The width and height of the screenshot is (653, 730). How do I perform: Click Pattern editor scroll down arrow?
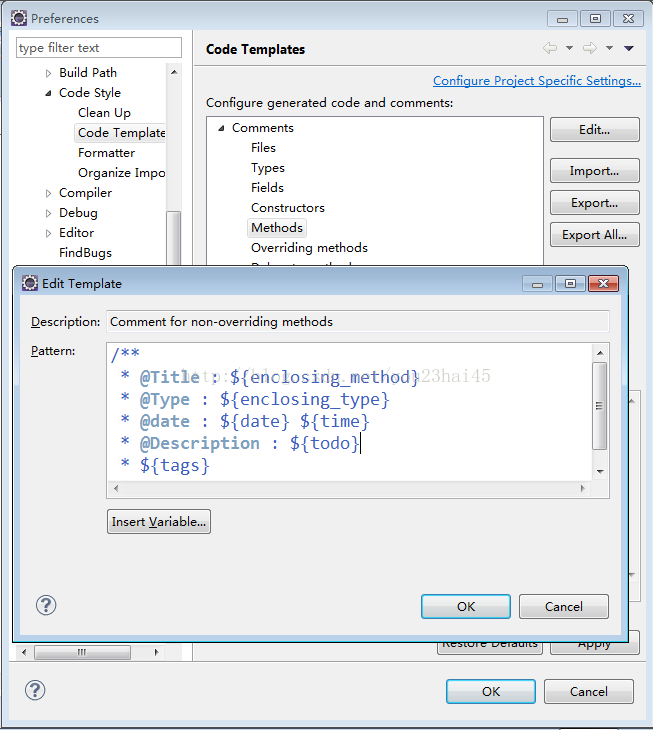(x=600, y=472)
